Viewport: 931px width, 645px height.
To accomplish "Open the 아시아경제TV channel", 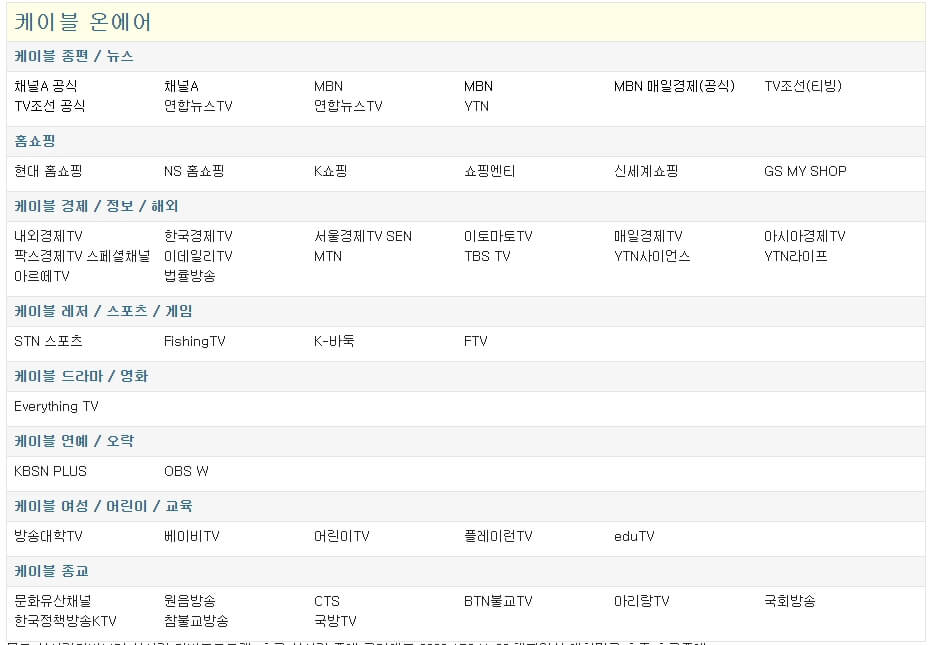I will click(x=805, y=236).
